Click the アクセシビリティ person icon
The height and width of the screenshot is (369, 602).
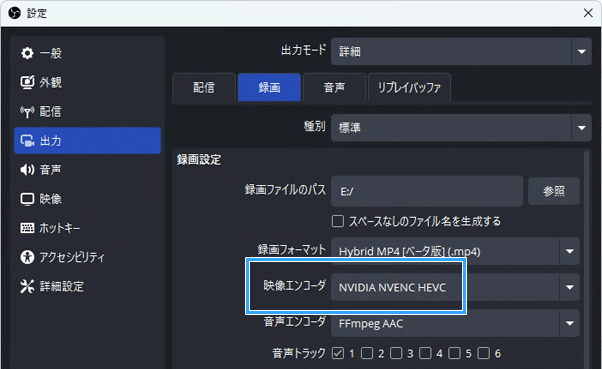[27, 257]
